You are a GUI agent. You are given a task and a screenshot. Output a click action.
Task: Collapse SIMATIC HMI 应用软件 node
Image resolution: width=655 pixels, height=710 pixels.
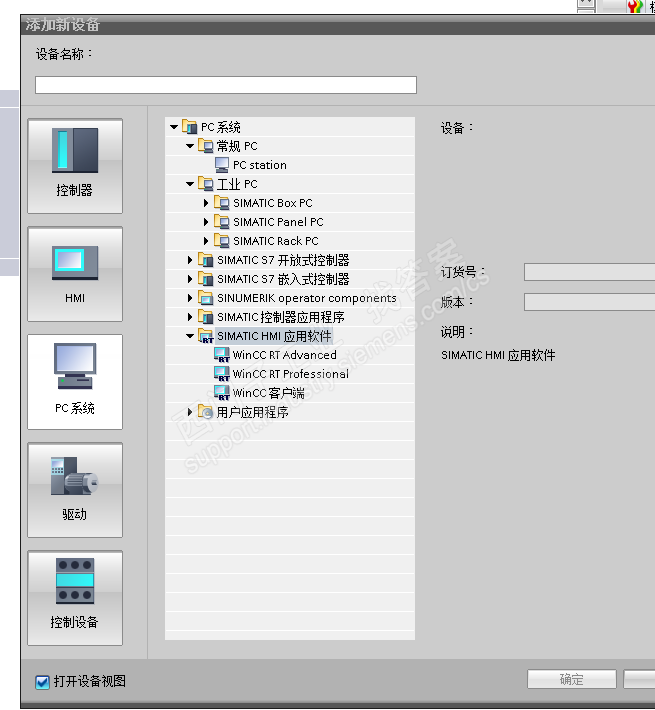[x=190, y=336]
